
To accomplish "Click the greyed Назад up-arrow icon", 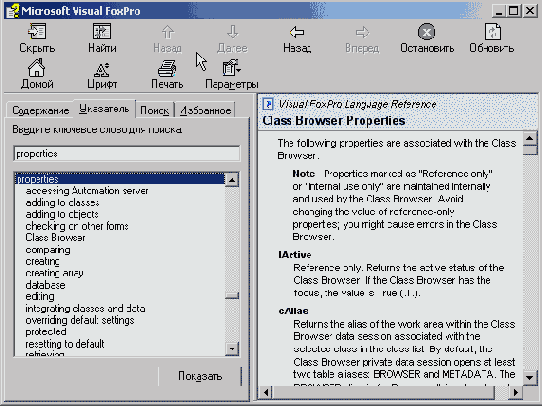I will coord(168,32).
